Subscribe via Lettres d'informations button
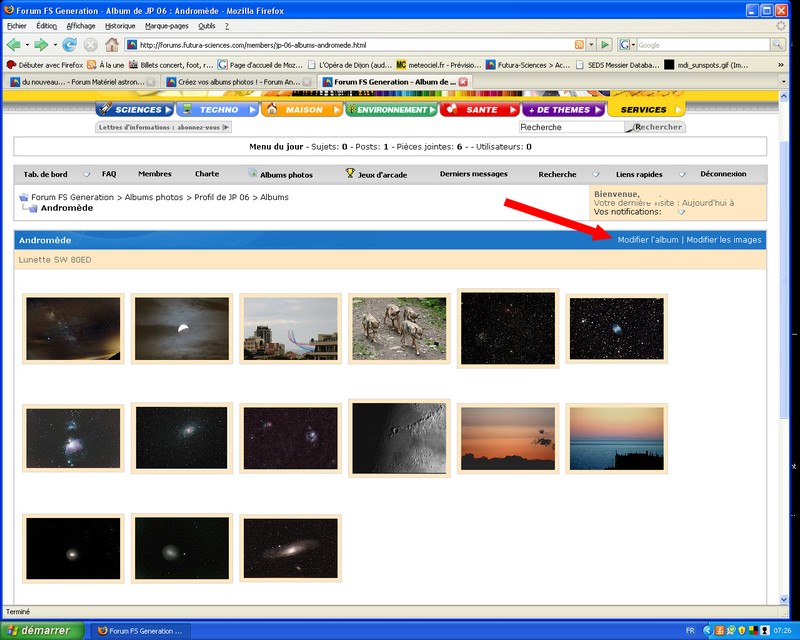The width and height of the screenshot is (800, 640). [163, 127]
